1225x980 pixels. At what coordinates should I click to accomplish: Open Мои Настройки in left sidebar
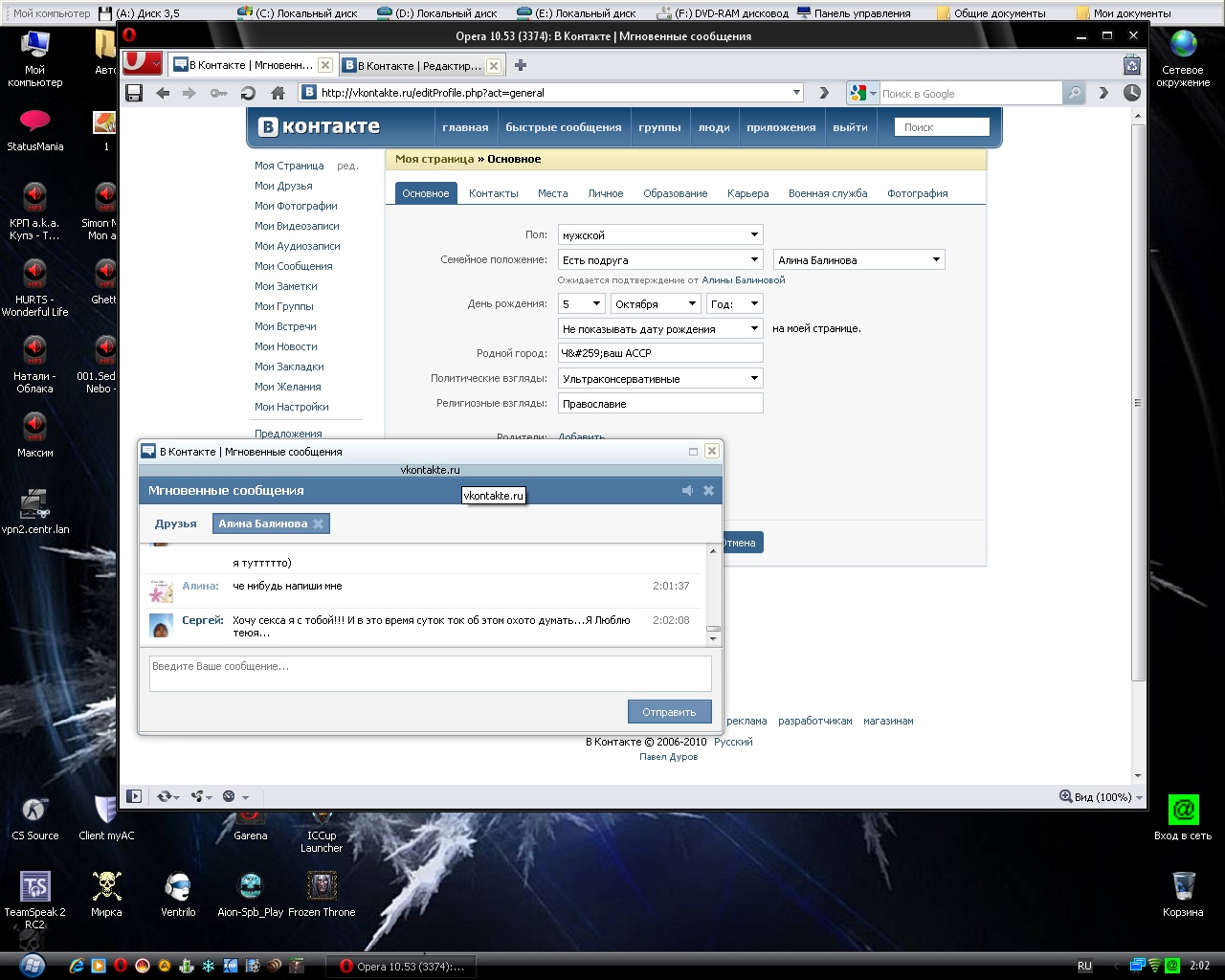(292, 407)
